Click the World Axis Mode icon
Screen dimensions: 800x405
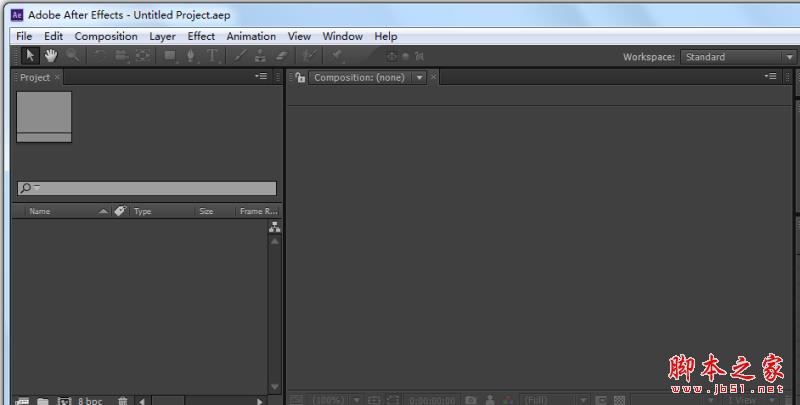tap(406, 56)
